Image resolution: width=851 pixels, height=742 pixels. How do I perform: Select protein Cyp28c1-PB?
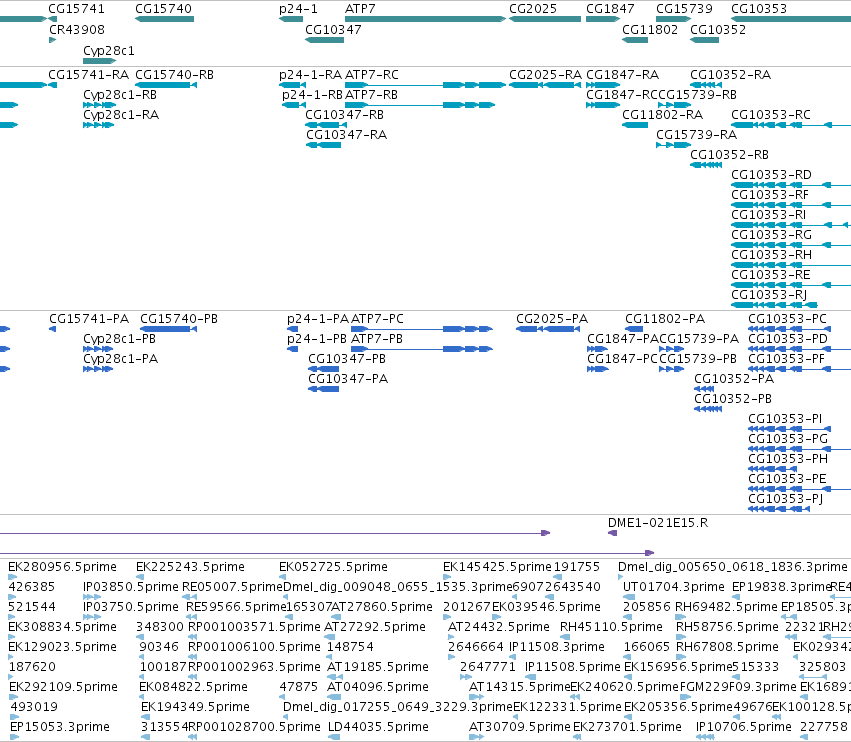click(98, 349)
